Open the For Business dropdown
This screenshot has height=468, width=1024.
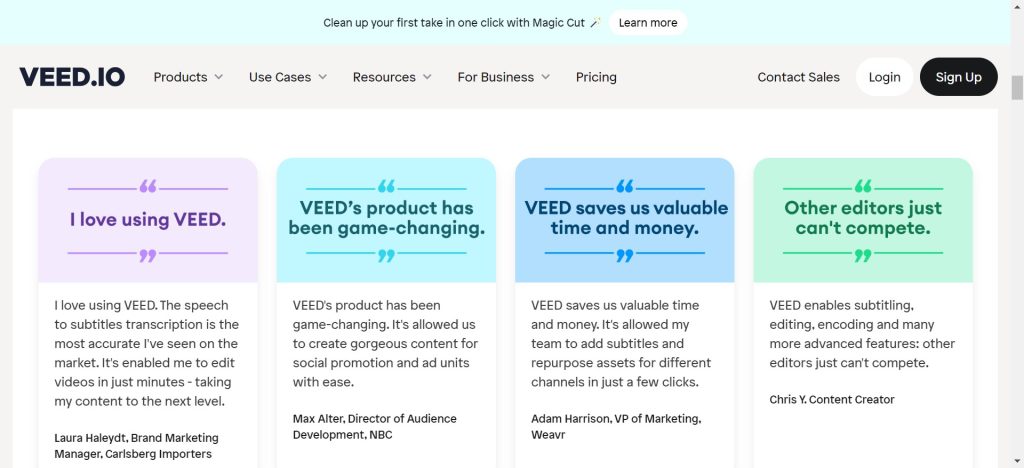point(504,77)
